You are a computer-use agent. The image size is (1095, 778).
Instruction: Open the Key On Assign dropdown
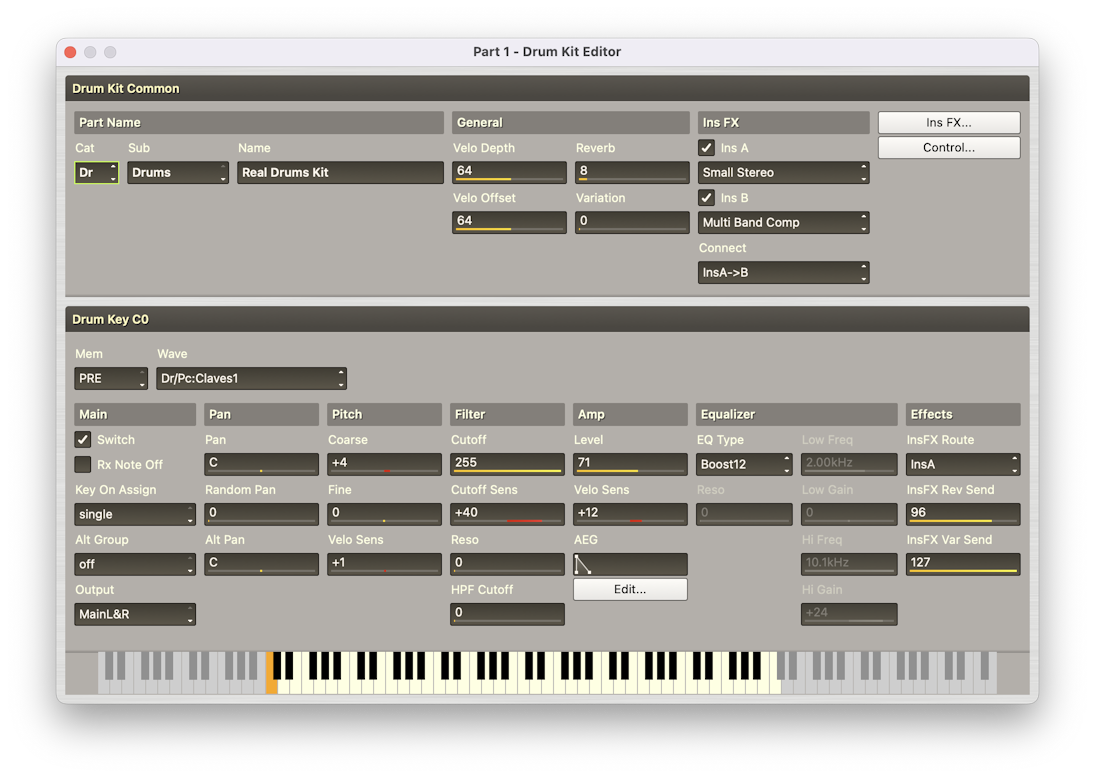click(x=135, y=514)
